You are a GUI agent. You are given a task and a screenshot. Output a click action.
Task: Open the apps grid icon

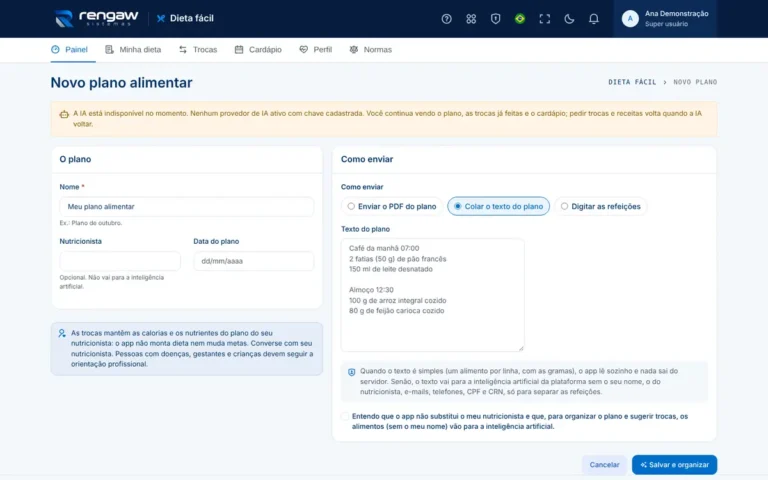(x=471, y=19)
